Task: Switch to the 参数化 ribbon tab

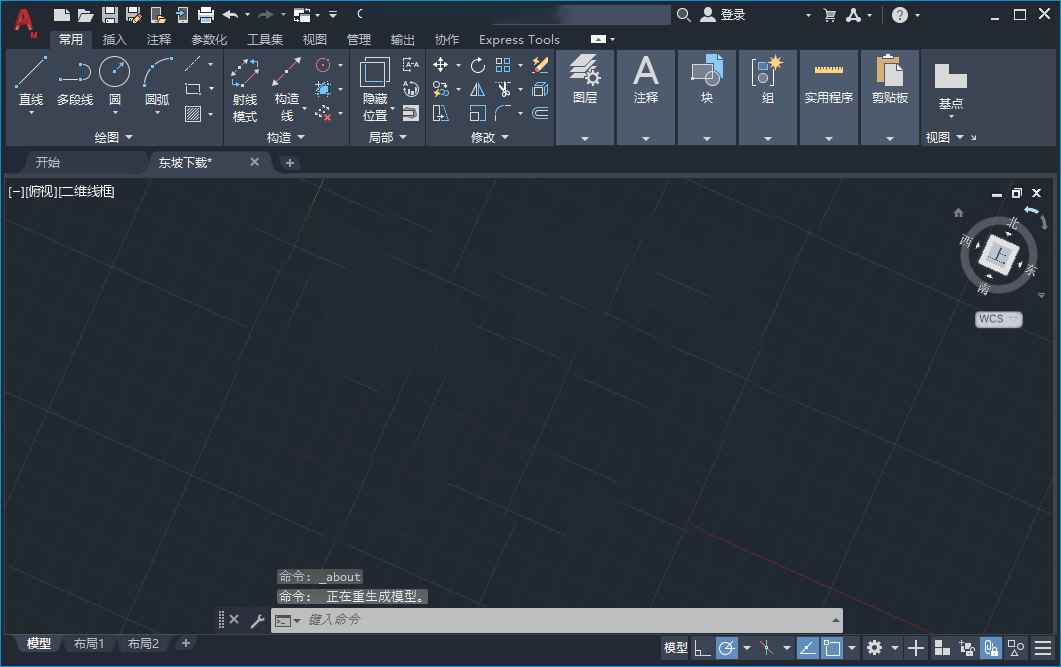Action: click(209, 39)
